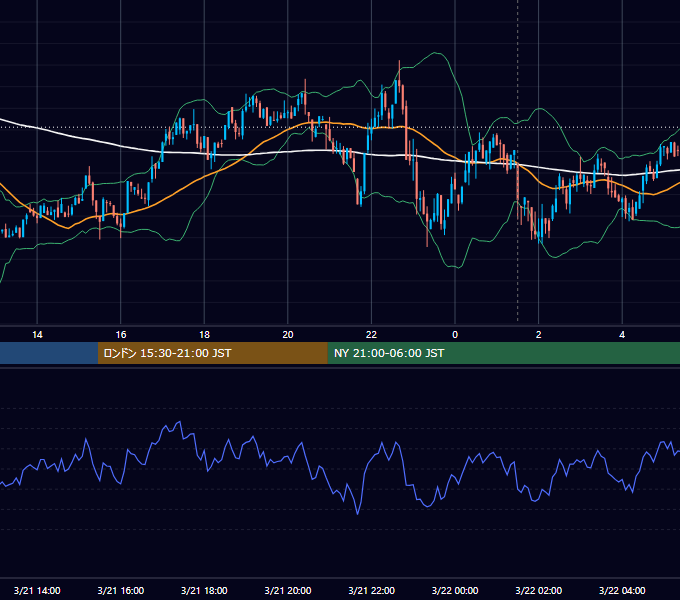Click the 14 hour axis label

tap(37, 335)
